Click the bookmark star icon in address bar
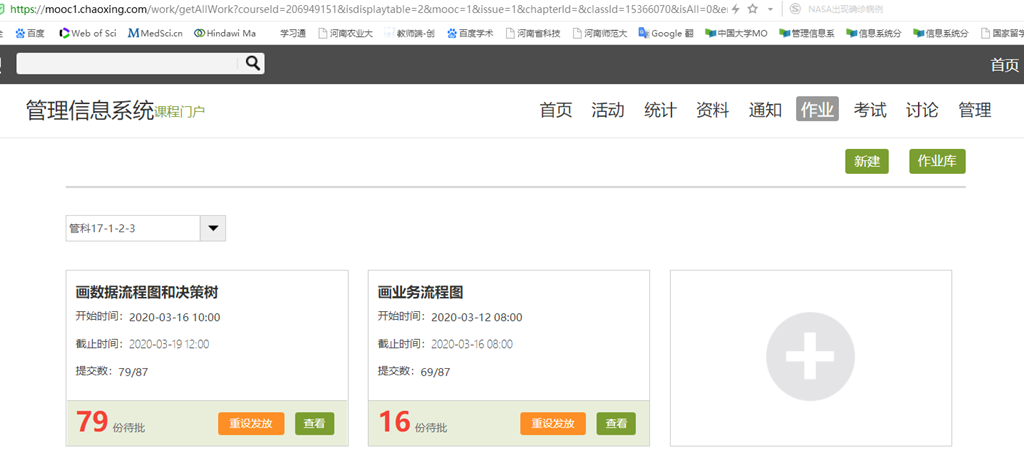The image size is (1024, 452). (x=752, y=9)
